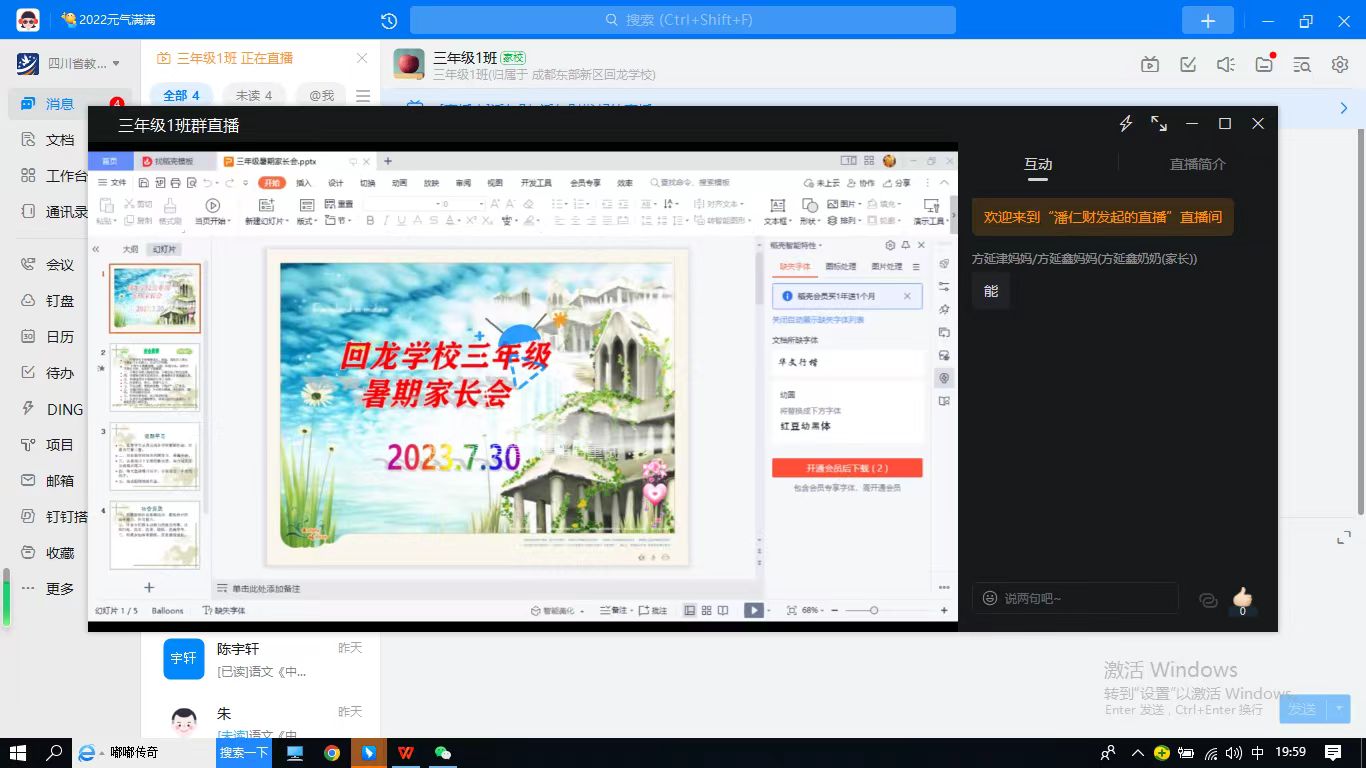Adjust WPS zoom slider handle
This screenshot has width=1366, height=768.
click(x=874, y=610)
